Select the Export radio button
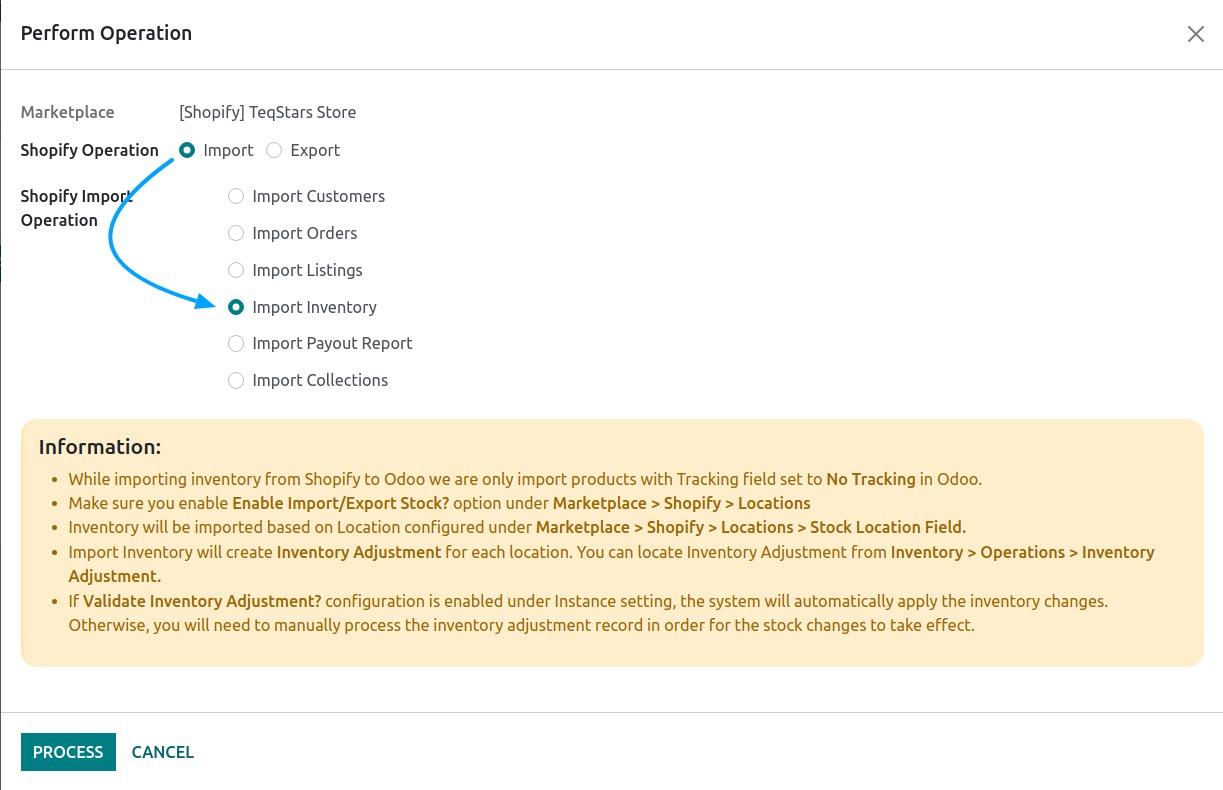The width and height of the screenshot is (1223, 790). coord(274,150)
